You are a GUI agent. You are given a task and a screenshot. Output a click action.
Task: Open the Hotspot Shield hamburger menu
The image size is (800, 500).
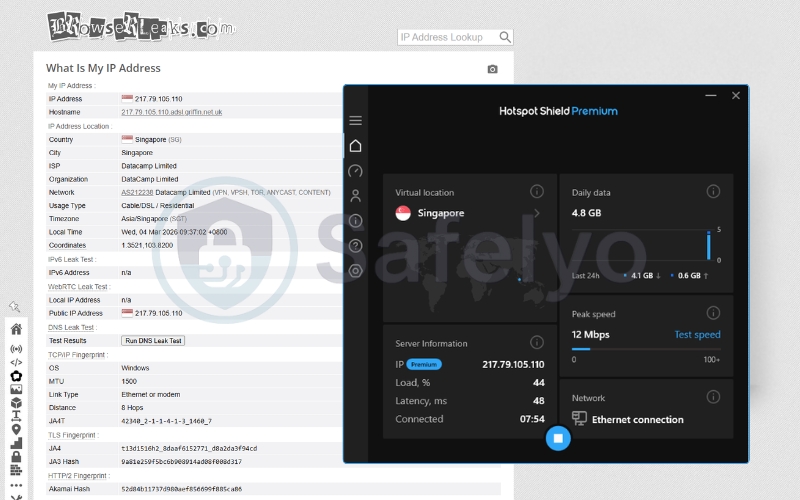[x=356, y=120]
